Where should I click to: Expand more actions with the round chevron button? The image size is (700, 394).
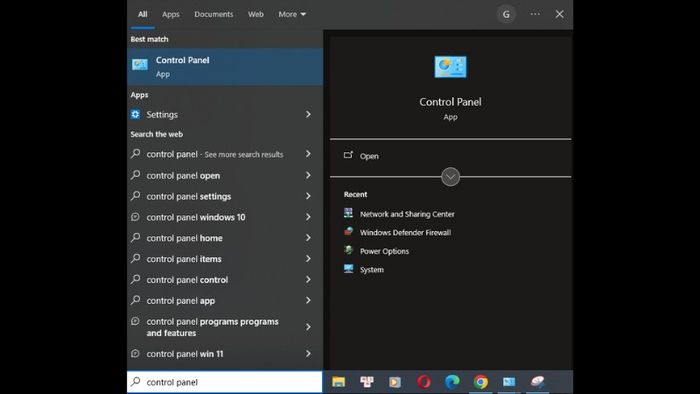pyautogui.click(x=450, y=177)
